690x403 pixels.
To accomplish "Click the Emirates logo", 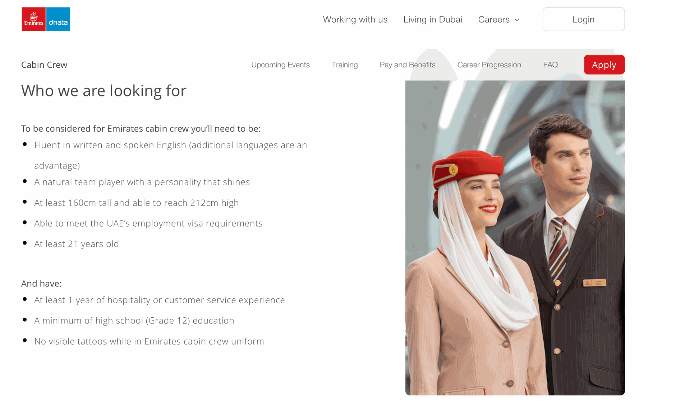I will click(x=33, y=19).
